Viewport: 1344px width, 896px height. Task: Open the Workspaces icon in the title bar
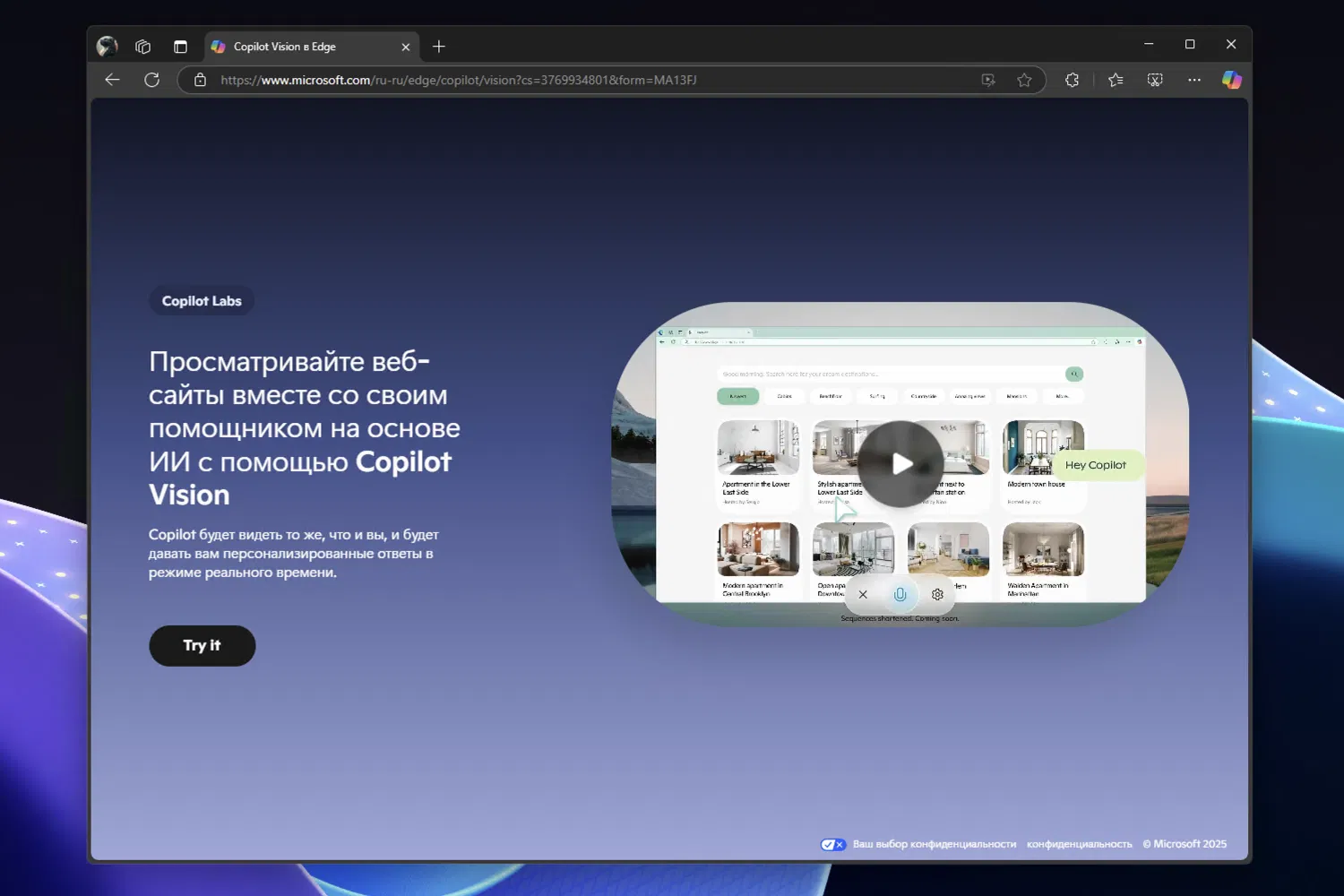[x=143, y=47]
